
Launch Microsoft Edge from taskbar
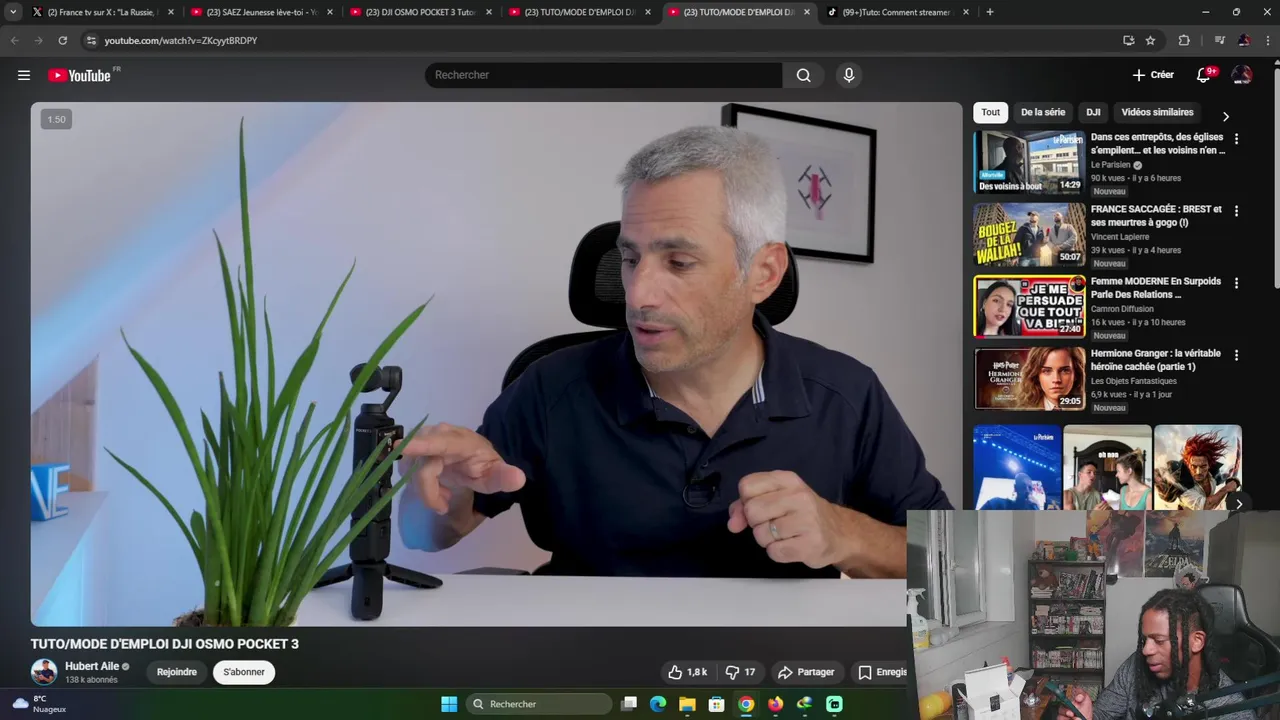(x=658, y=704)
